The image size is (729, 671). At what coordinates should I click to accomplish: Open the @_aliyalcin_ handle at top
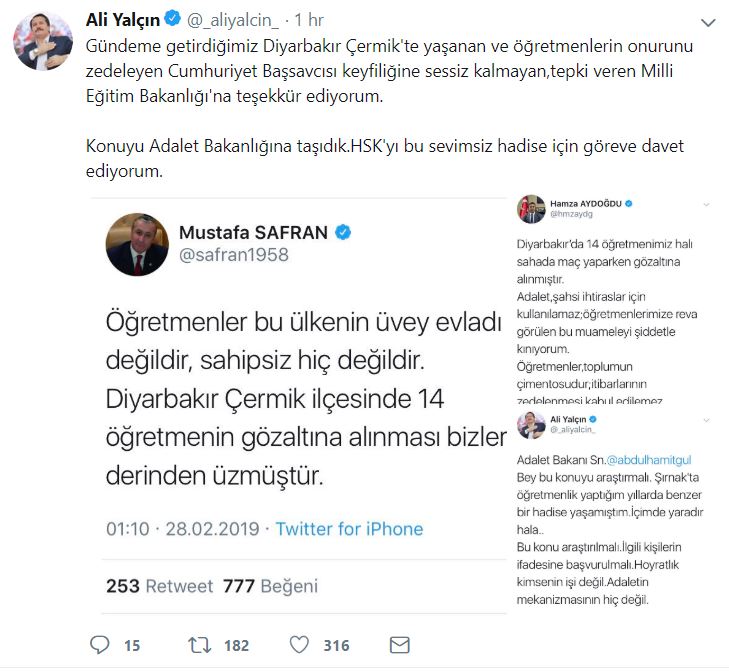(233, 20)
